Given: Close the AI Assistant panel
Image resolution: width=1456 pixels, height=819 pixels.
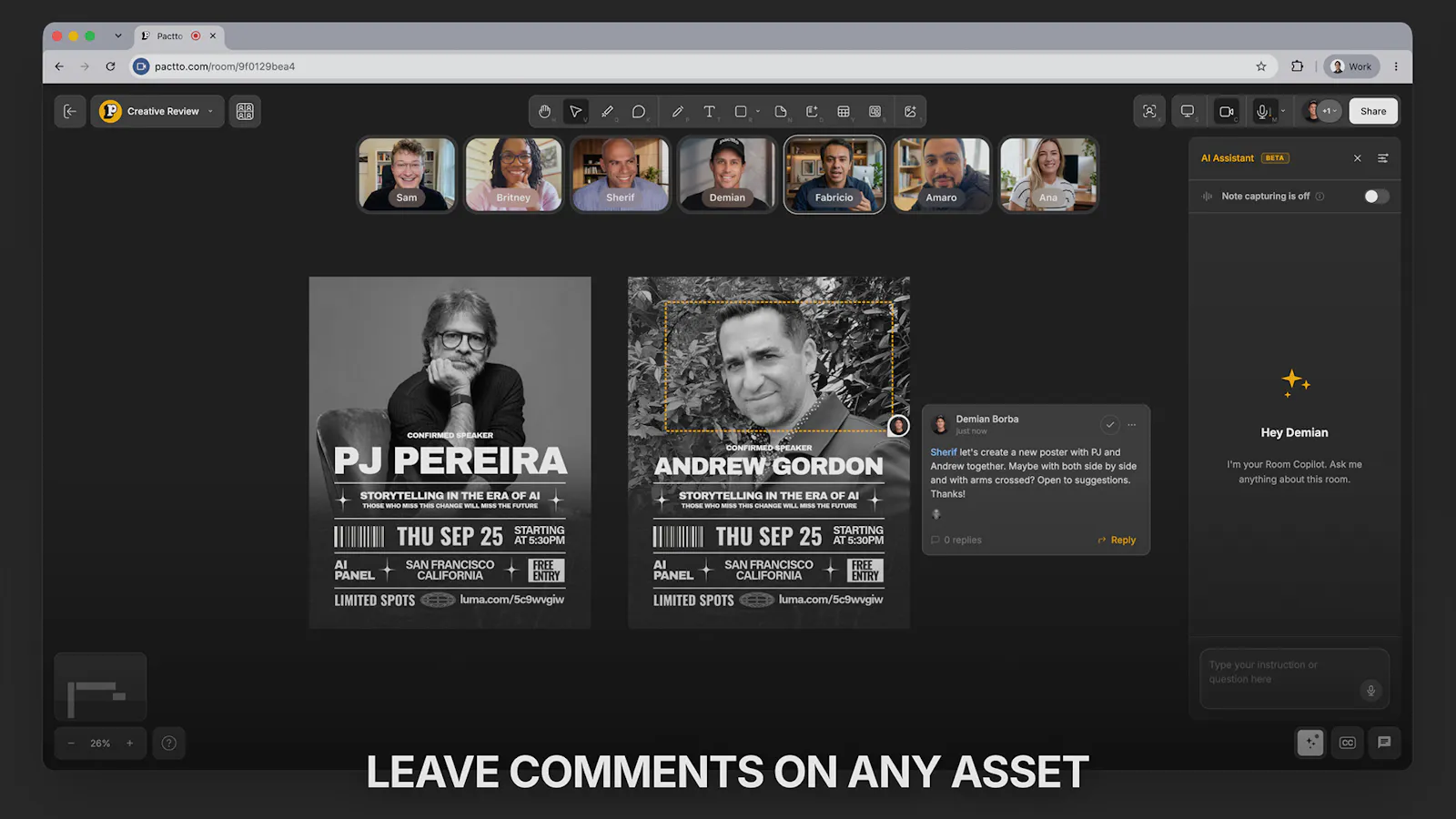Looking at the screenshot, I should pos(1358,158).
